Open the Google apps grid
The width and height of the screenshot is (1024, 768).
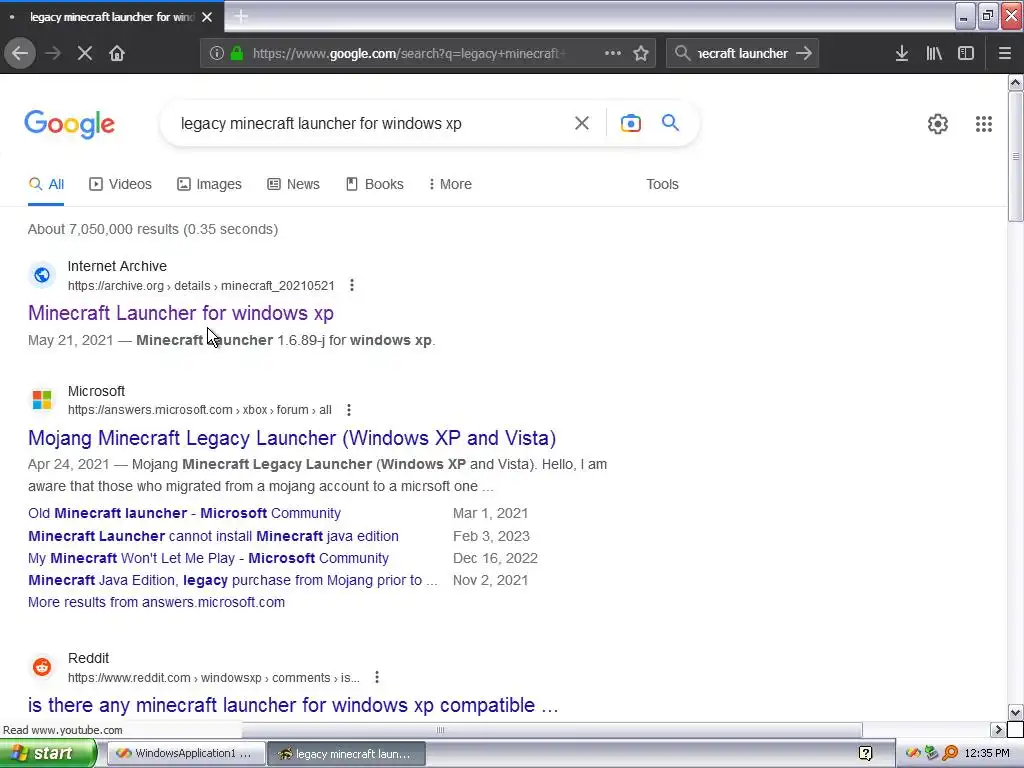click(984, 124)
